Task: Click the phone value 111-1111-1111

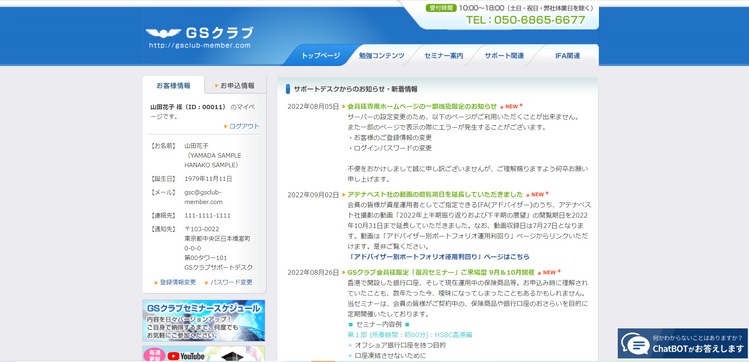Action: pos(207,215)
